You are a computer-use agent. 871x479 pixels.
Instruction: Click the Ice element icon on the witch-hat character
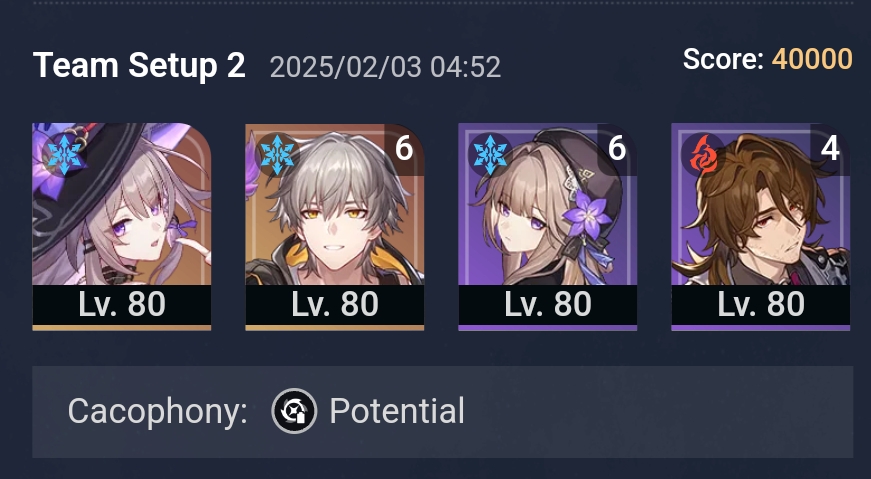click(x=64, y=155)
